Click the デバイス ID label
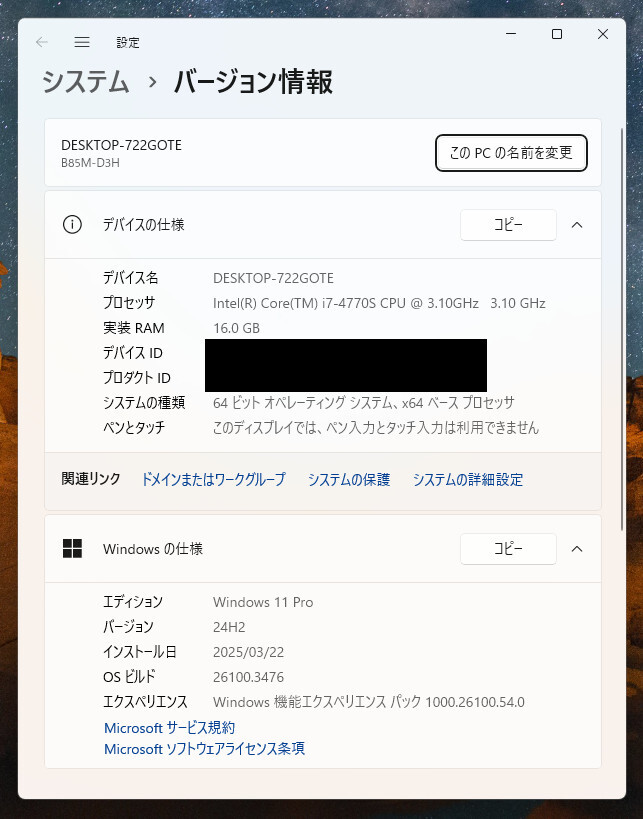This screenshot has width=643, height=819. click(x=133, y=353)
